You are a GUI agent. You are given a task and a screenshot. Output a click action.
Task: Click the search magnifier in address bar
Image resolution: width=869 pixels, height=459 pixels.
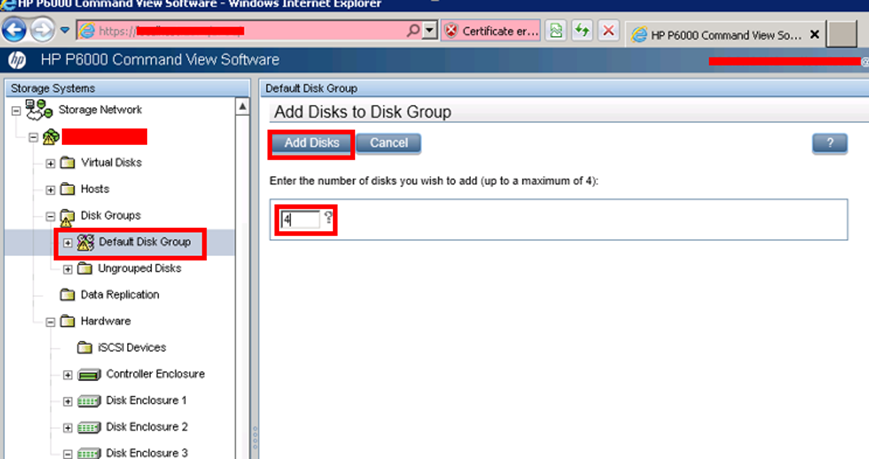point(413,30)
